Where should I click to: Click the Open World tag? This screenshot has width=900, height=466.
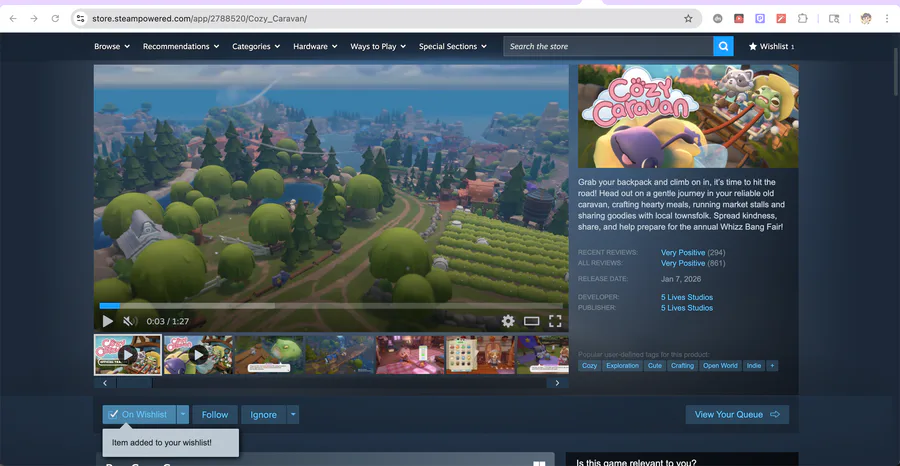click(x=720, y=366)
